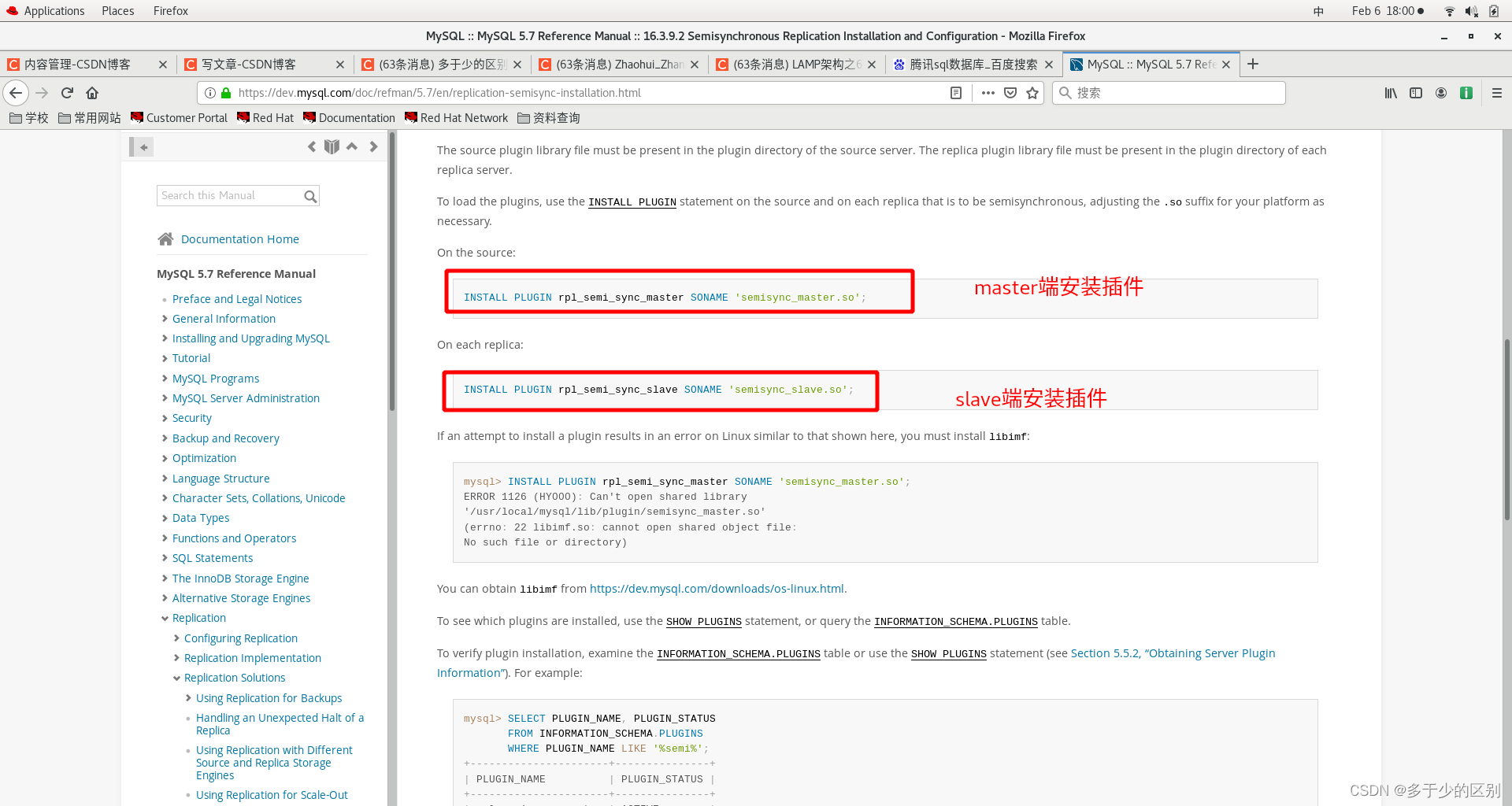This screenshot has height=806, width=1512.
Task: Open the Applications menu
Action: [x=45, y=11]
